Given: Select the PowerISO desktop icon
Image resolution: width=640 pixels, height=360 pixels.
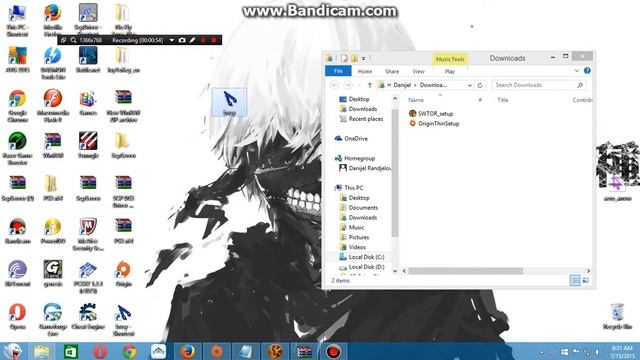Looking at the screenshot, I should (x=53, y=231).
